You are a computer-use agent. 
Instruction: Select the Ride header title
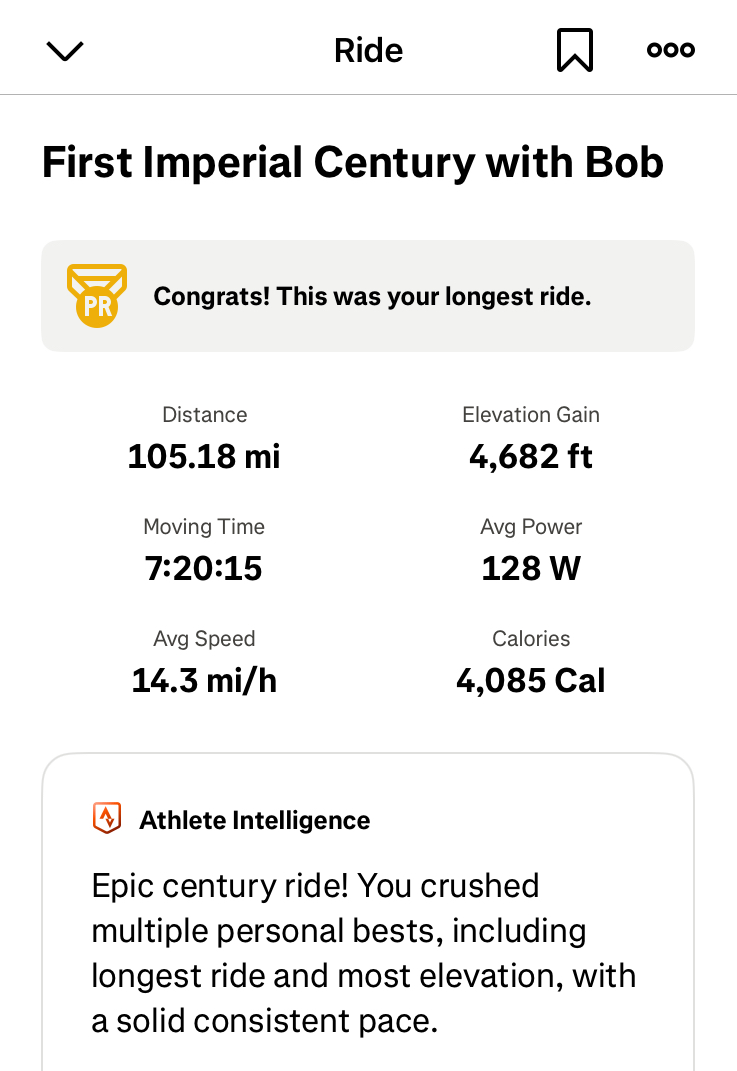click(x=368, y=50)
